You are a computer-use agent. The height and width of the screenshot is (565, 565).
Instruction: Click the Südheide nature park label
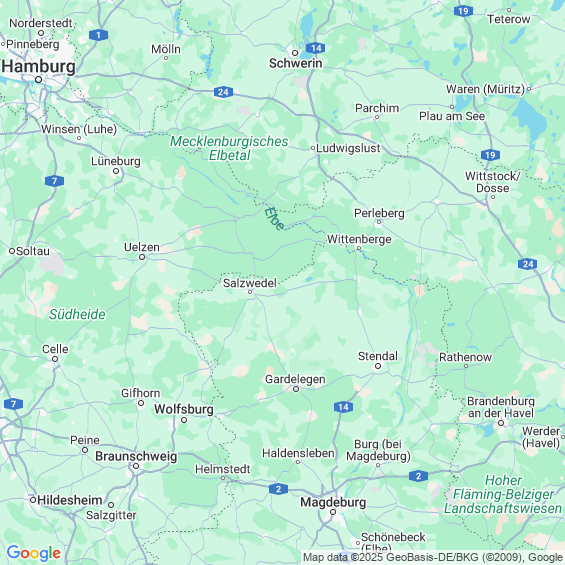click(x=77, y=314)
